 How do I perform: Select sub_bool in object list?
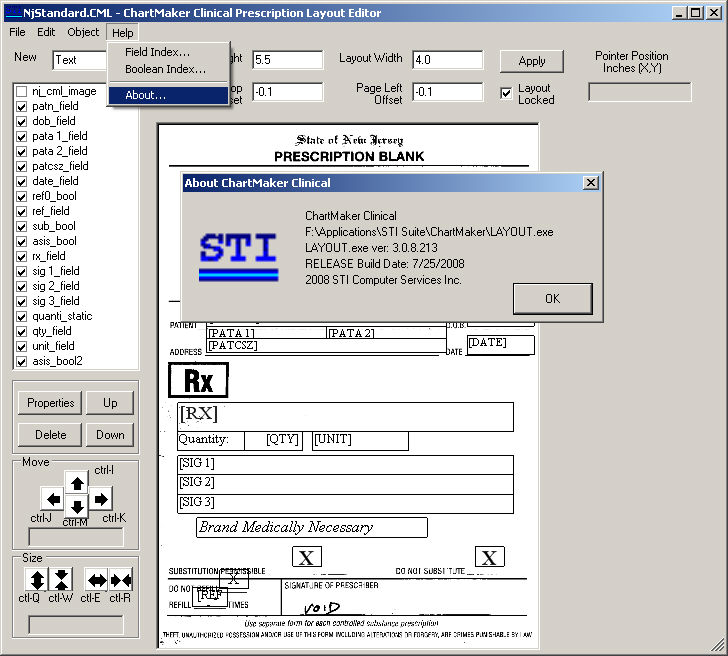pyautogui.click(x=54, y=226)
